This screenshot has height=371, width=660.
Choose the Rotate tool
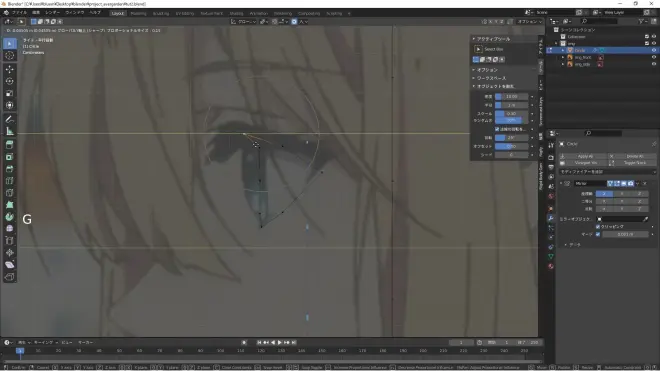pyautogui.click(x=10, y=81)
